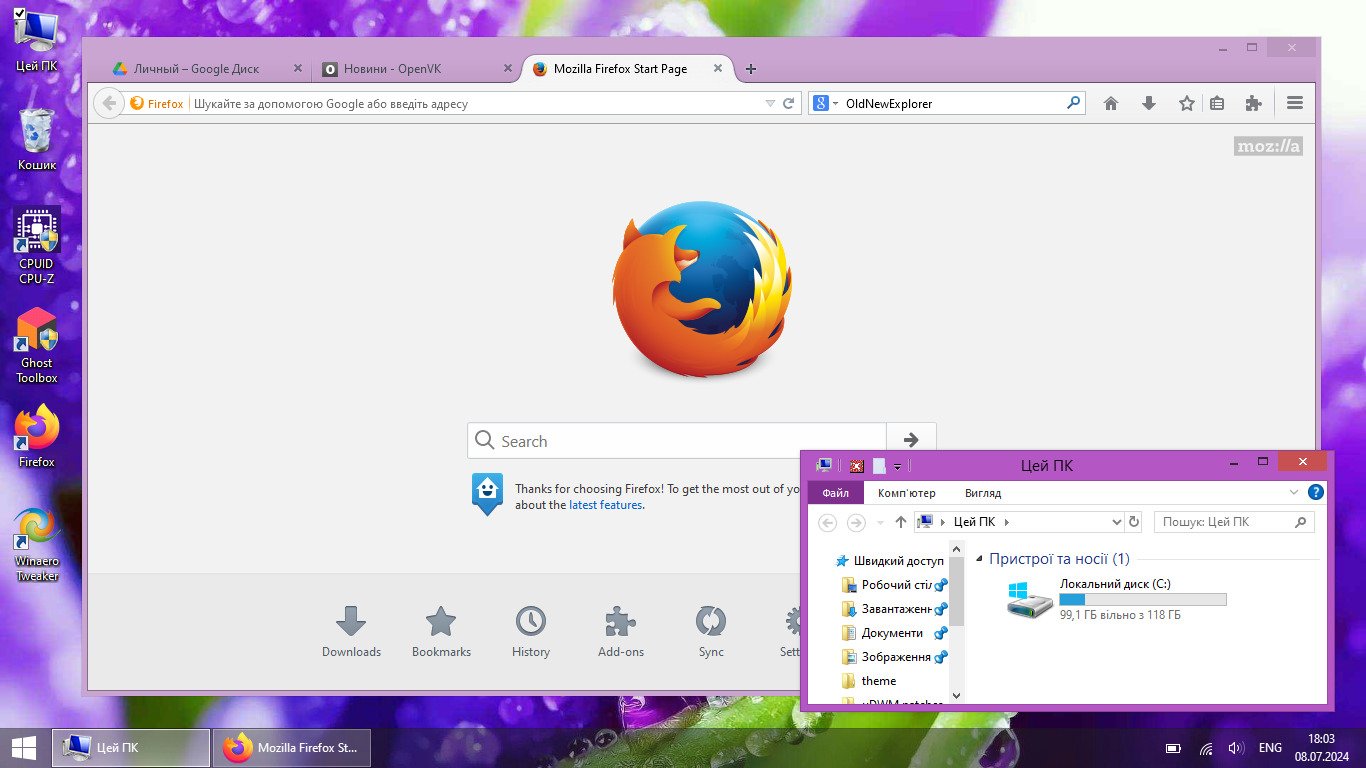
Task: Expand URL bar history dropdown
Action: (770, 103)
